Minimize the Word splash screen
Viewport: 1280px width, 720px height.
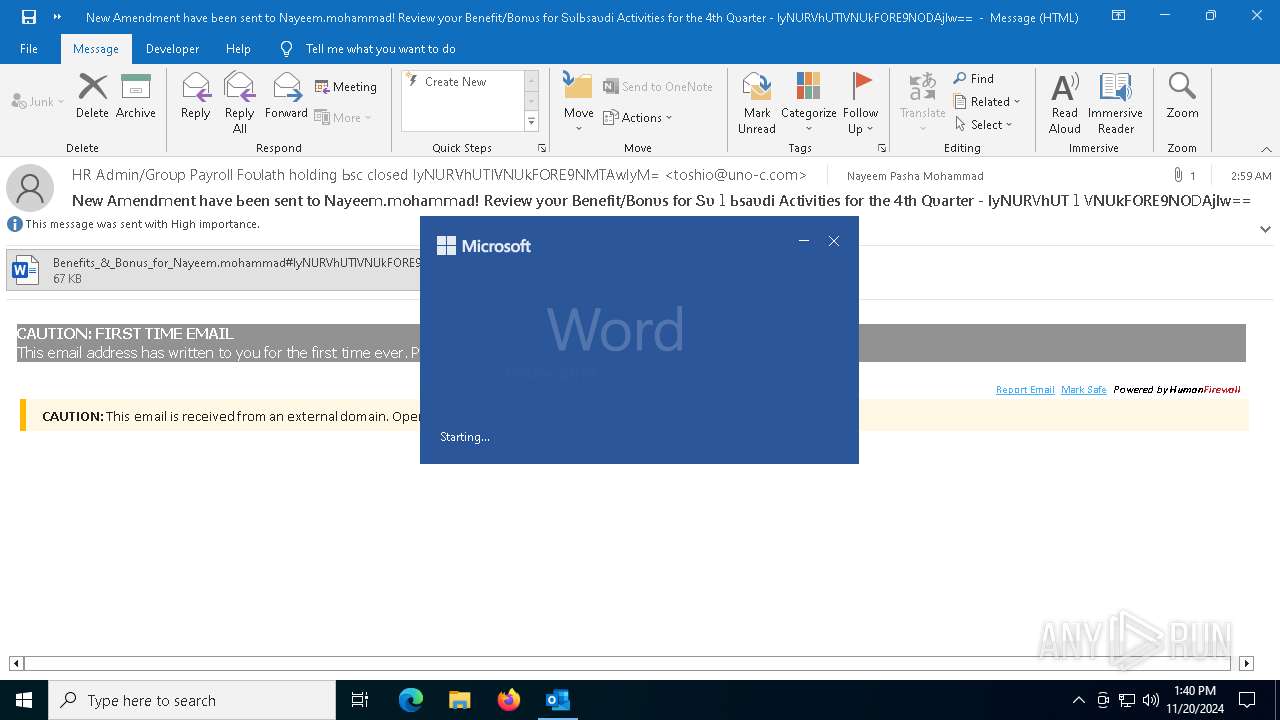click(803, 241)
